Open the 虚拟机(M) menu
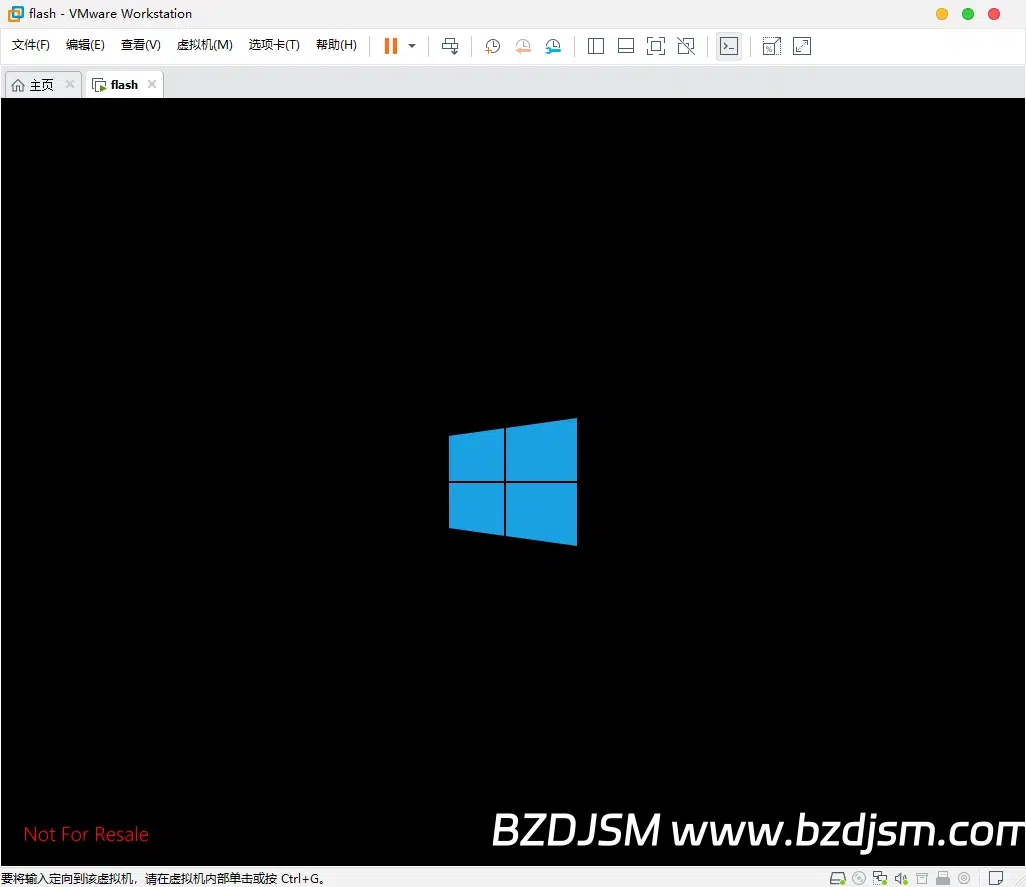1026x887 pixels. pos(205,45)
